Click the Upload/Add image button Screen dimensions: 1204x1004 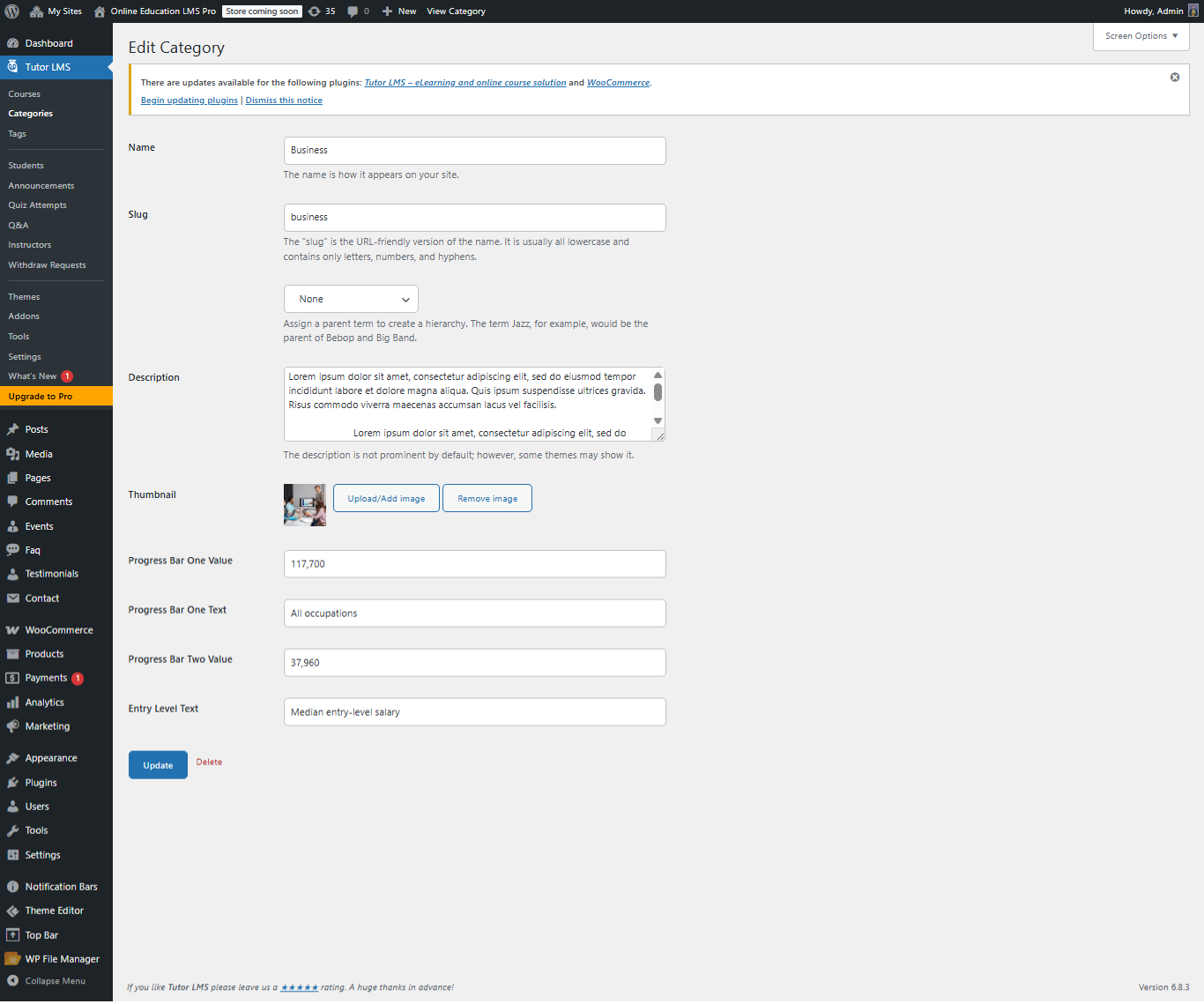point(386,498)
